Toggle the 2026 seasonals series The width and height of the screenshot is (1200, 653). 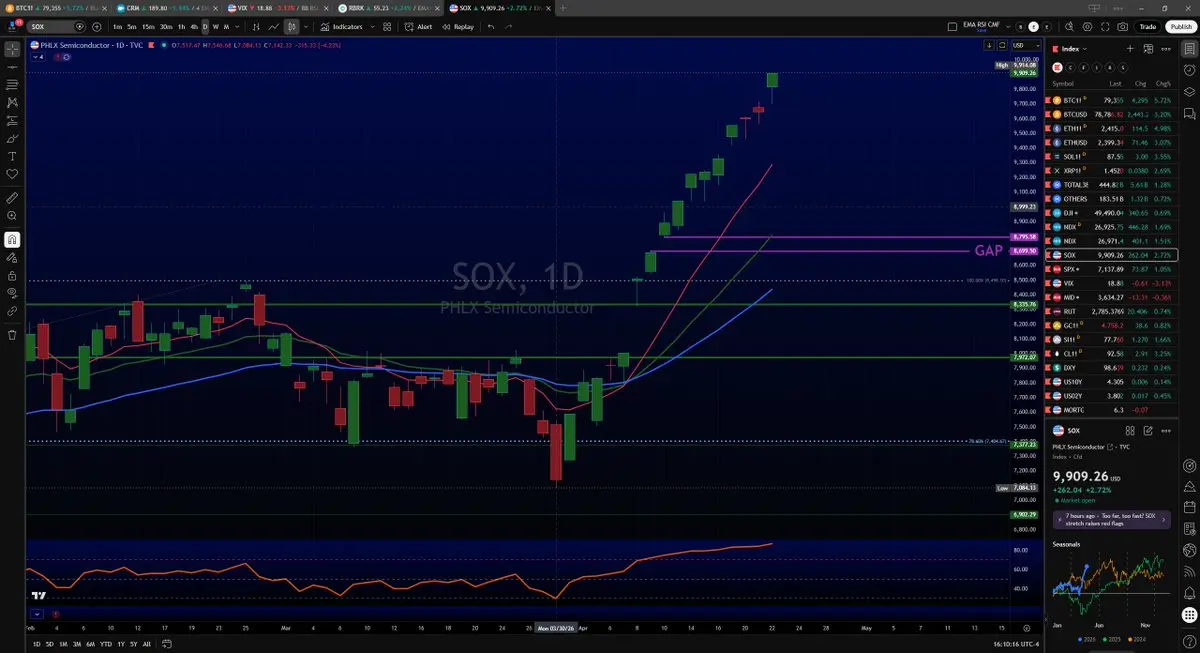coord(1087,639)
